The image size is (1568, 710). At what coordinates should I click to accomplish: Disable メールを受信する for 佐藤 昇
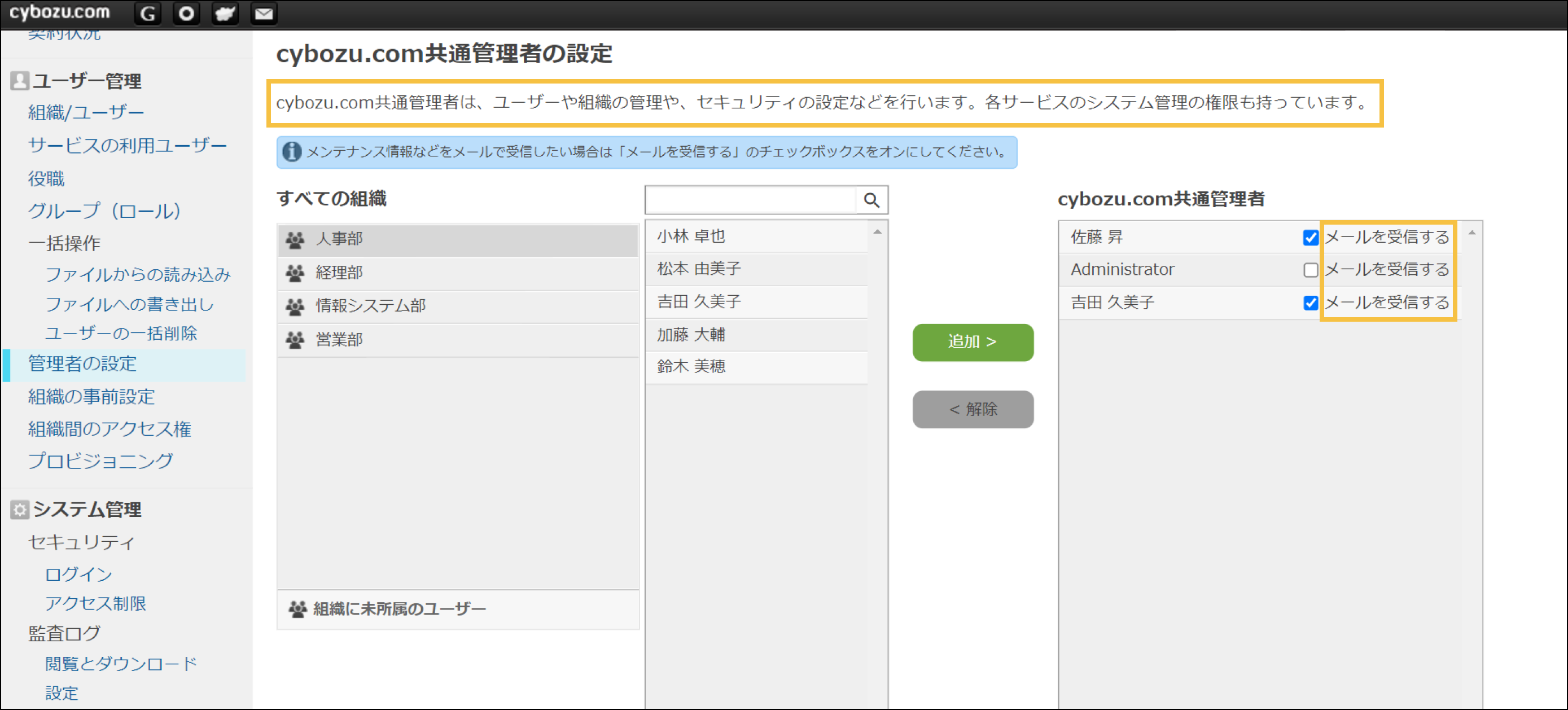point(1310,239)
